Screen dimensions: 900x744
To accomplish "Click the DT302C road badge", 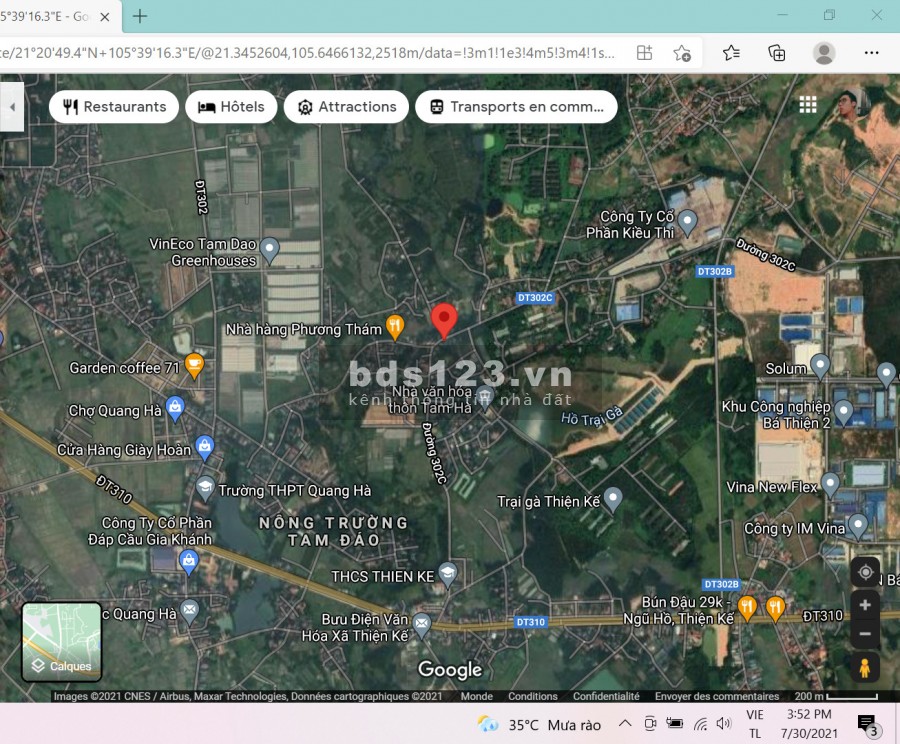I will coord(535,297).
